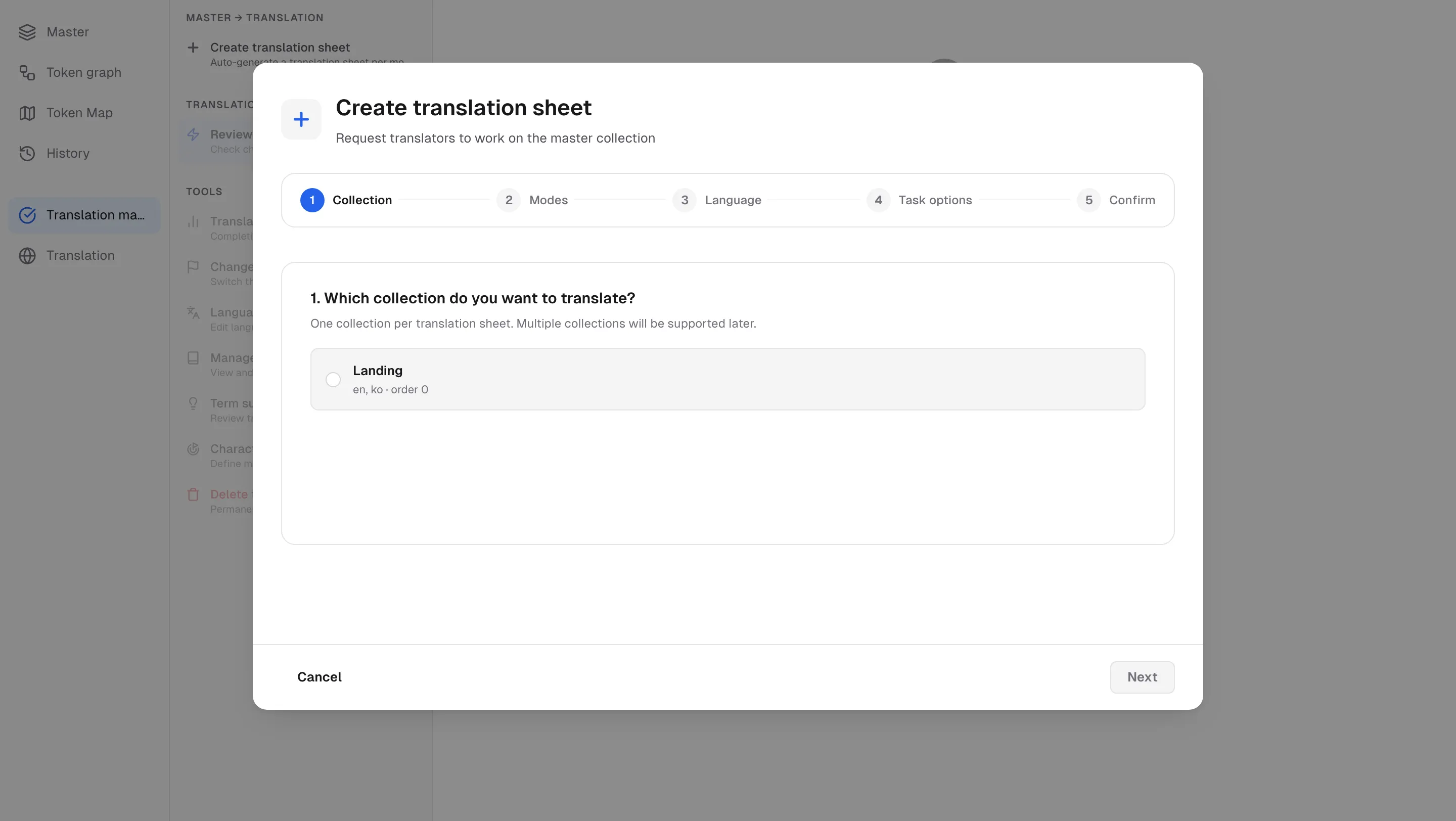Click the 'en, ko · order 0' text
The height and width of the screenshot is (821, 1456).
point(391,390)
